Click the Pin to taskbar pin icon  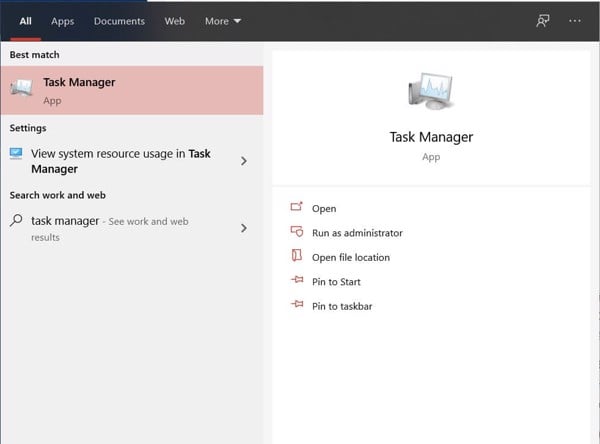[x=297, y=304]
